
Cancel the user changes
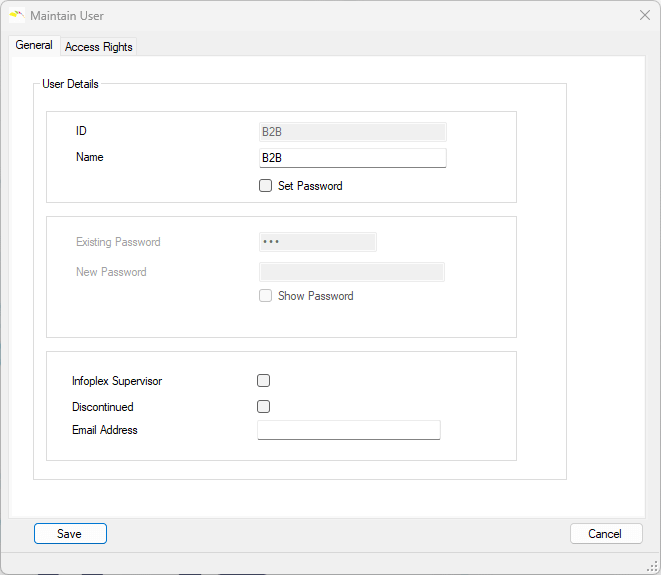point(605,534)
